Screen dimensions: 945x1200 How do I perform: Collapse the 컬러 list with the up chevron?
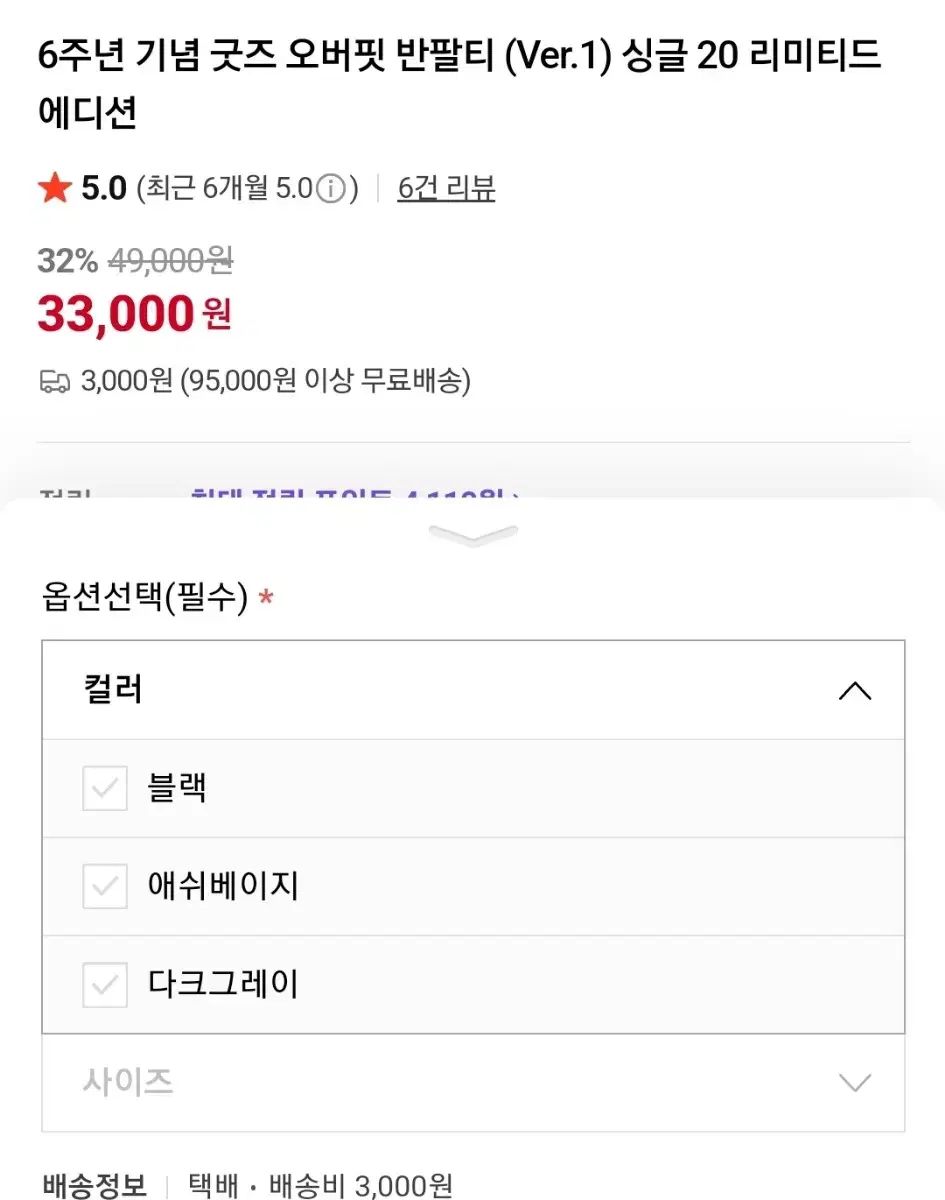coord(854,691)
